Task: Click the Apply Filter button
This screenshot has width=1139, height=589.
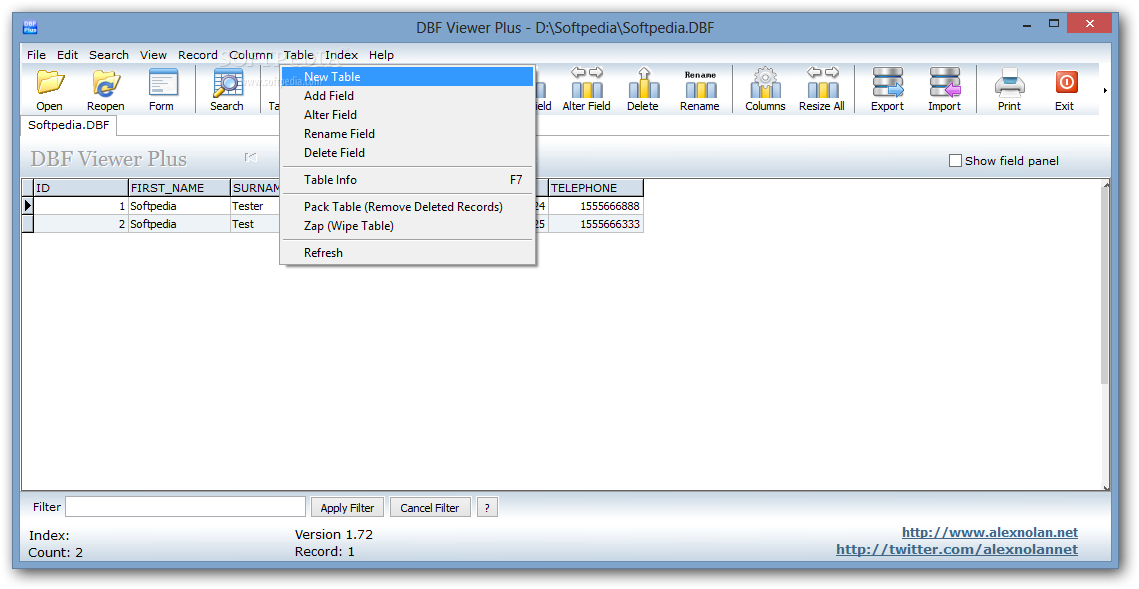Action: pyautogui.click(x=347, y=508)
